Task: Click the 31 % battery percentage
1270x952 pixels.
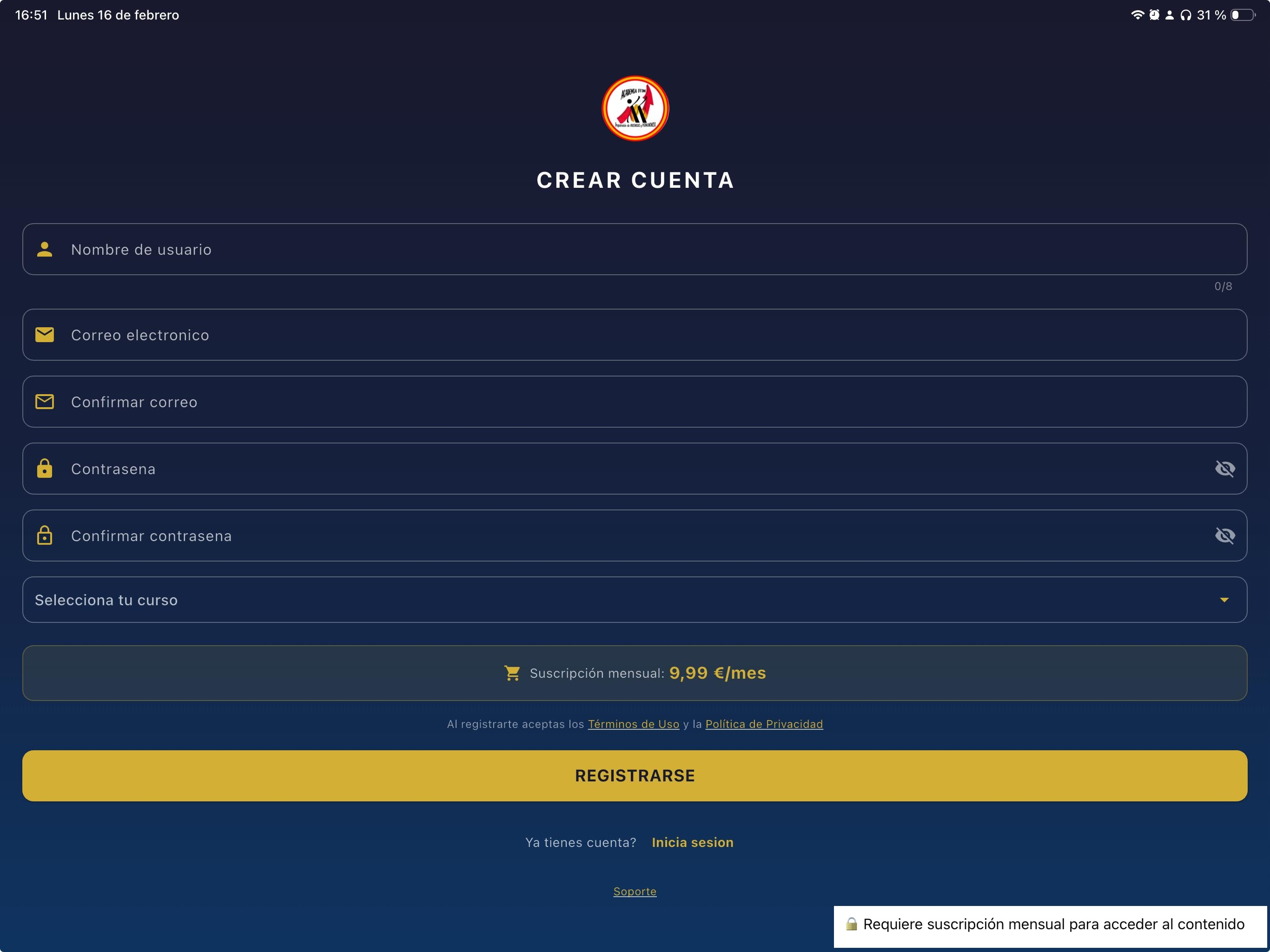Action: pyautogui.click(x=1211, y=15)
